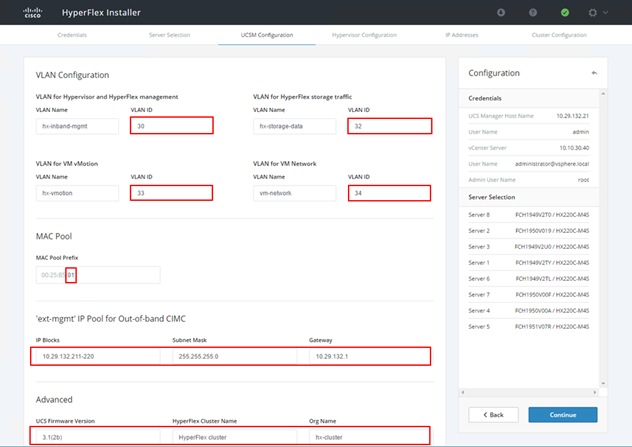
Task: Select UCS Manager Host Name value 10.29.132.21
Action: pos(572,116)
